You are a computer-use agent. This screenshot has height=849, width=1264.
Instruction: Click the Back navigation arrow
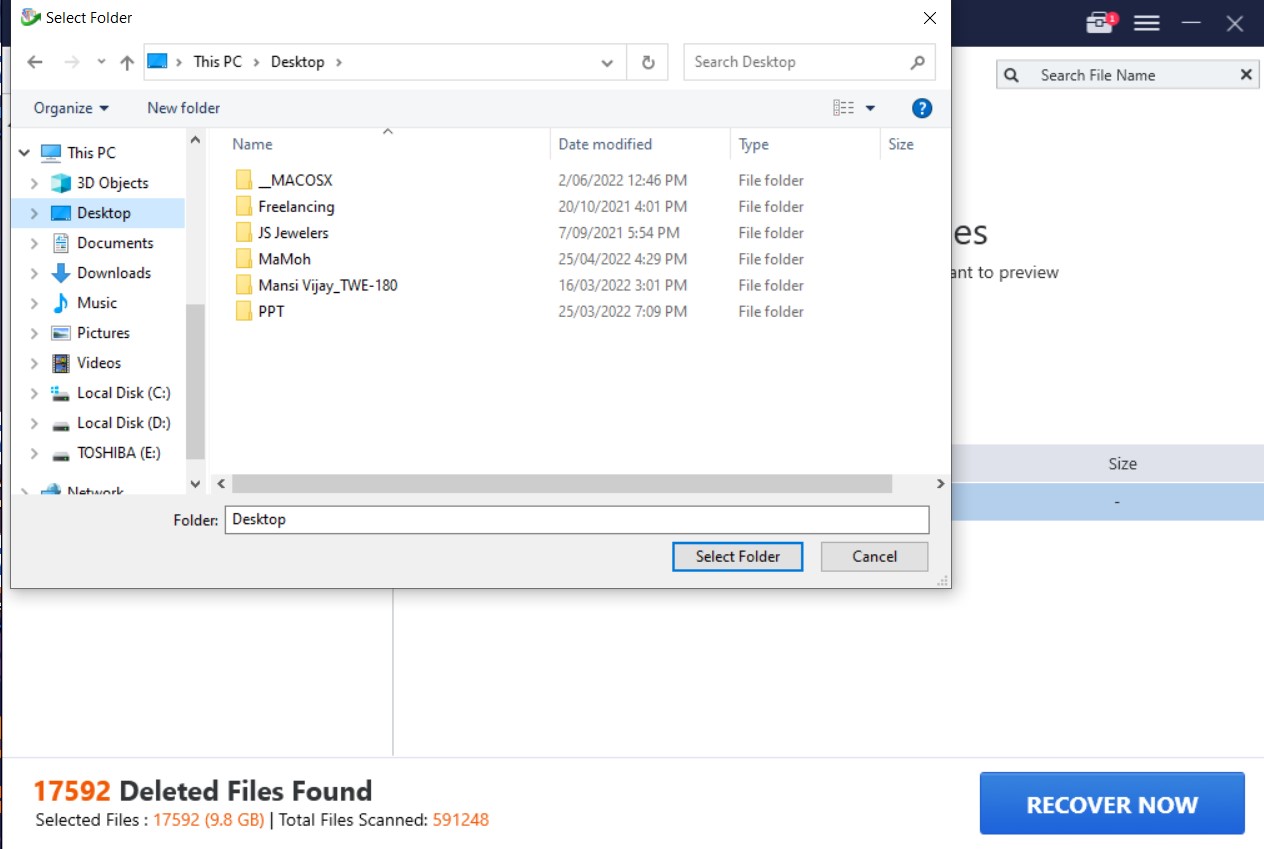click(x=35, y=62)
